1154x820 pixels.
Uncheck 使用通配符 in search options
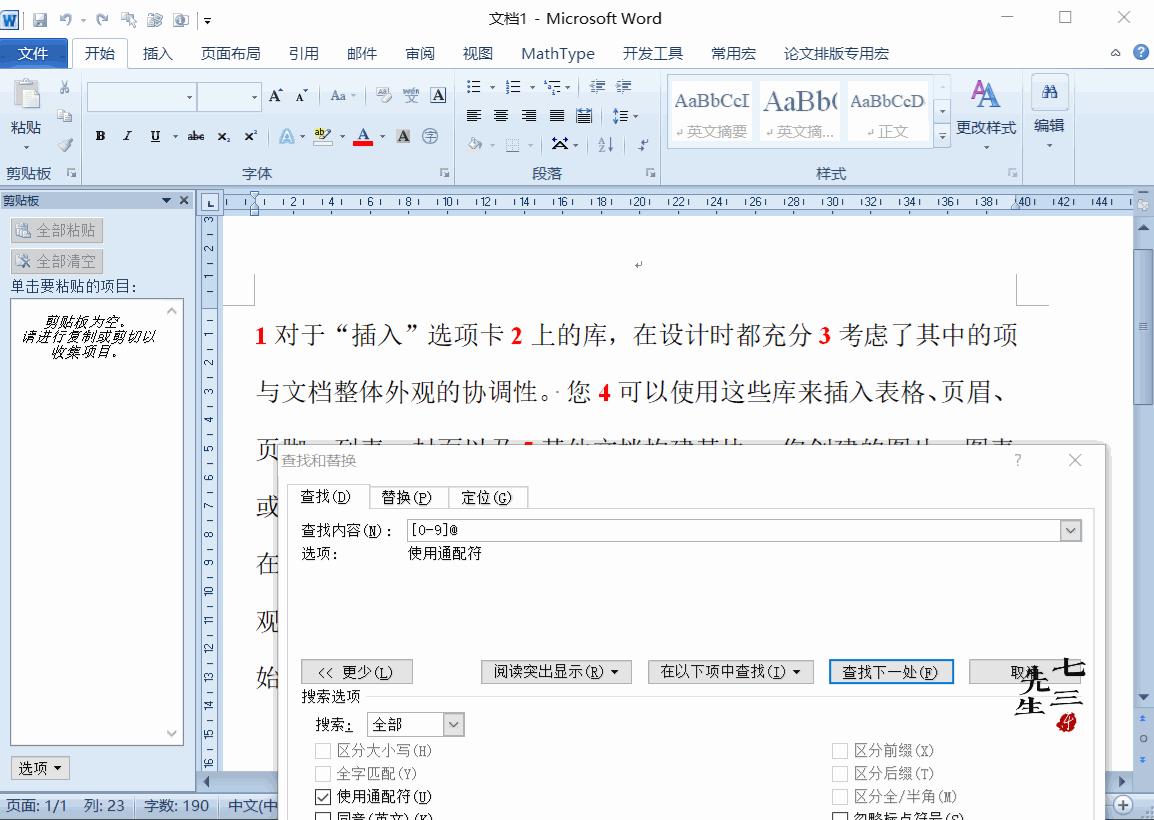coord(323,797)
